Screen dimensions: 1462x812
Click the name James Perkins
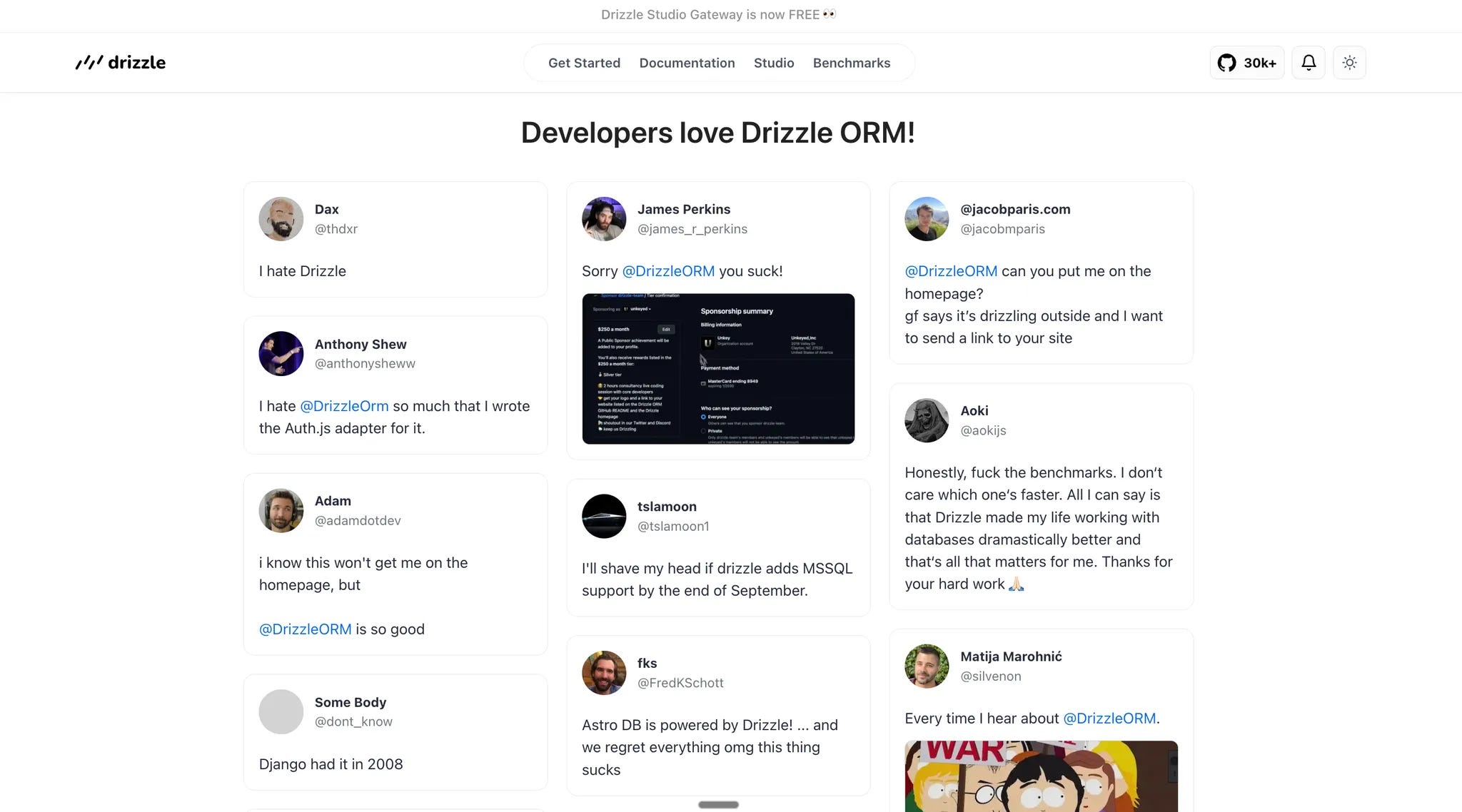[684, 209]
